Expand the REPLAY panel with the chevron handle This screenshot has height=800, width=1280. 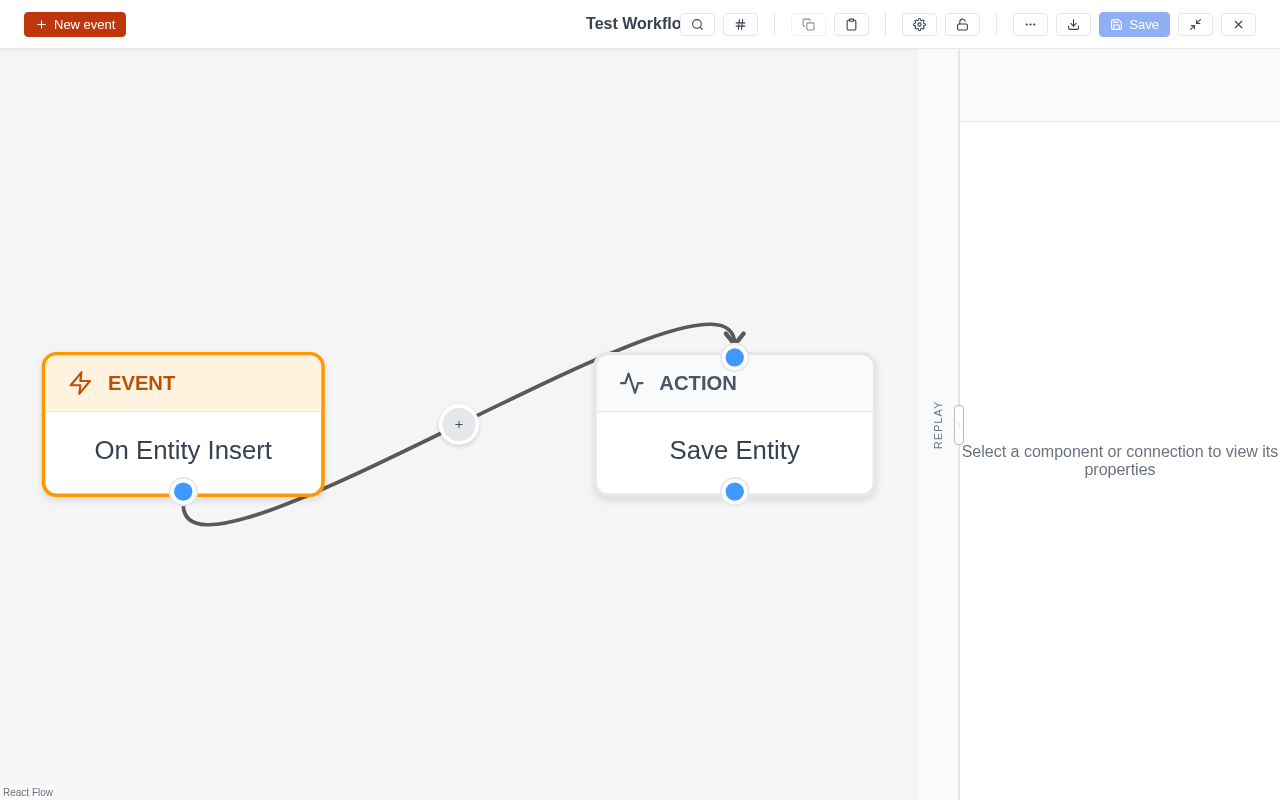click(x=959, y=424)
